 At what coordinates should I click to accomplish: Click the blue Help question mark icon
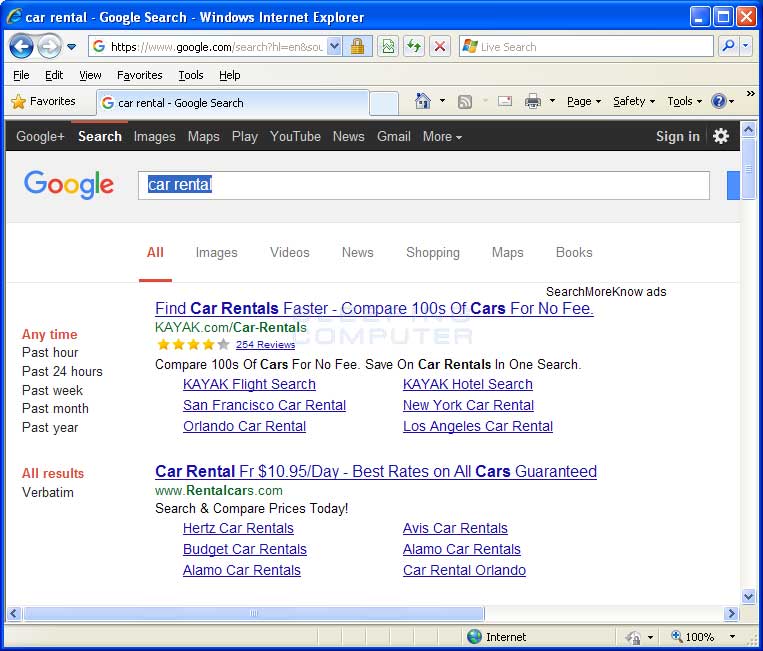click(718, 101)
